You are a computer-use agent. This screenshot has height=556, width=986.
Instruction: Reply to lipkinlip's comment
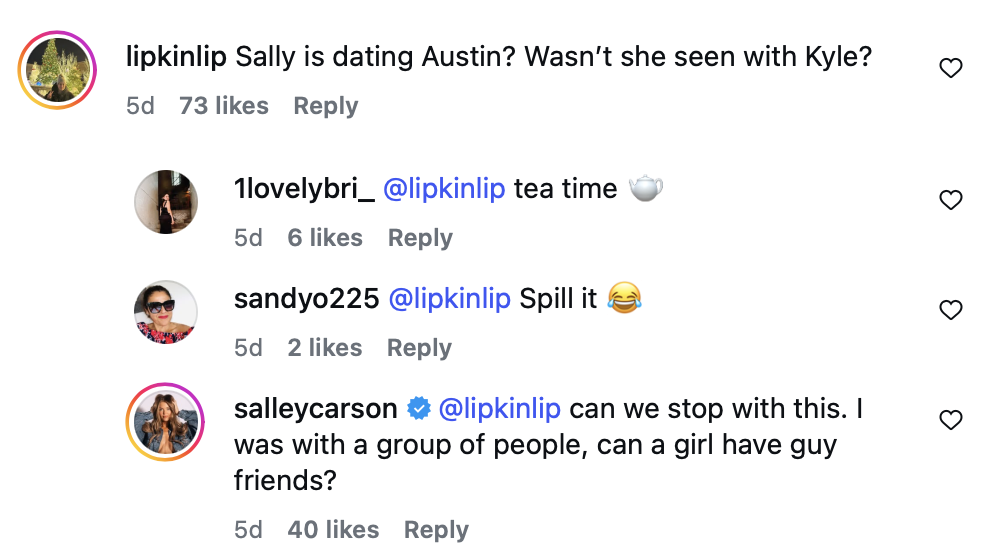coord(325,106)
